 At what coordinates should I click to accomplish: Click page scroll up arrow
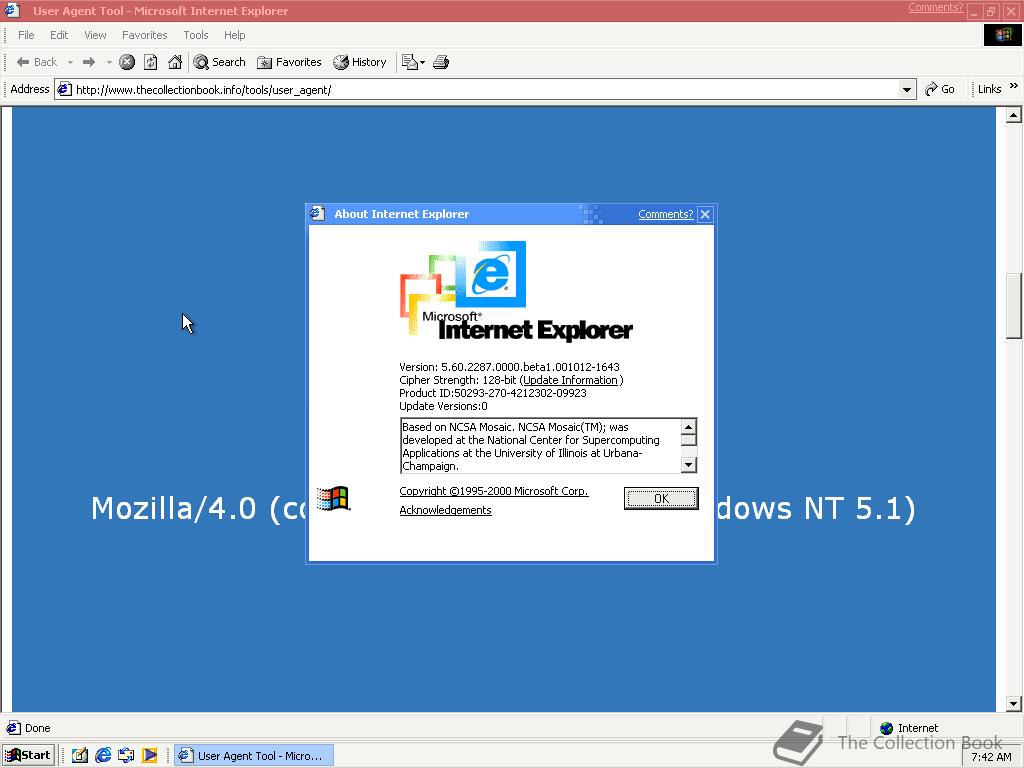pyautogui.click(x=1014, y=116)
